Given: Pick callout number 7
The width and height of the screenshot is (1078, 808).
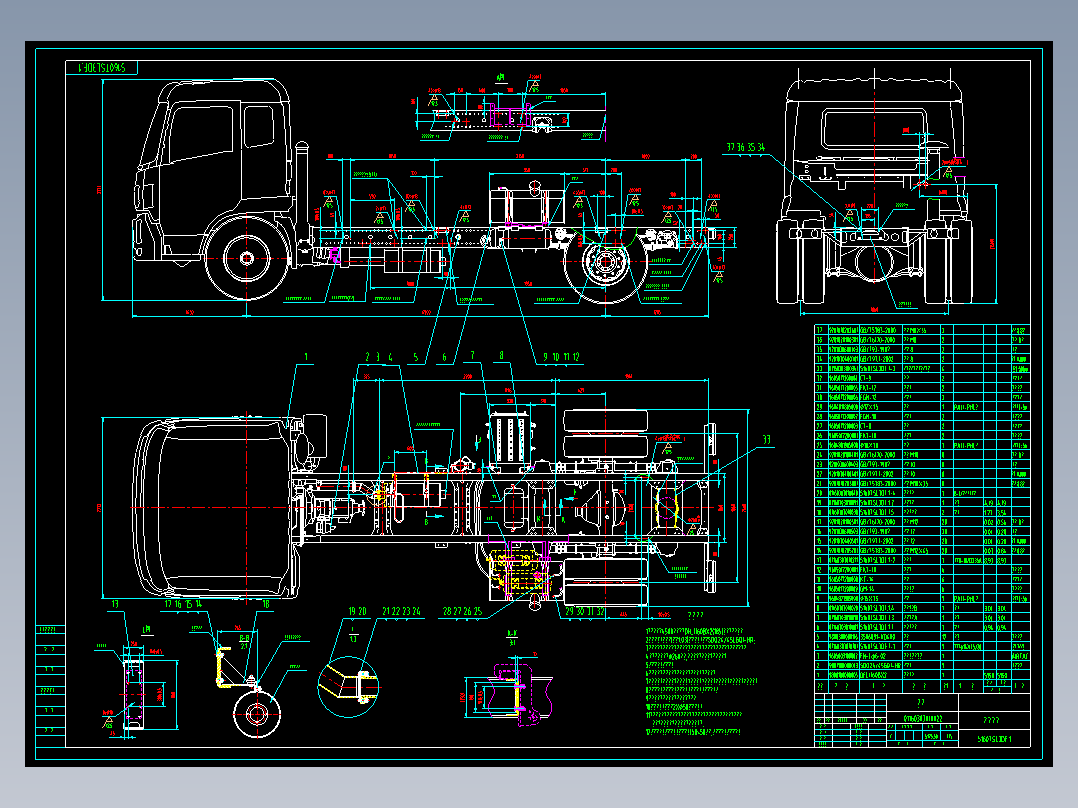Looking at the screenshot, I should pyautogui.click(x=472, y=356).
